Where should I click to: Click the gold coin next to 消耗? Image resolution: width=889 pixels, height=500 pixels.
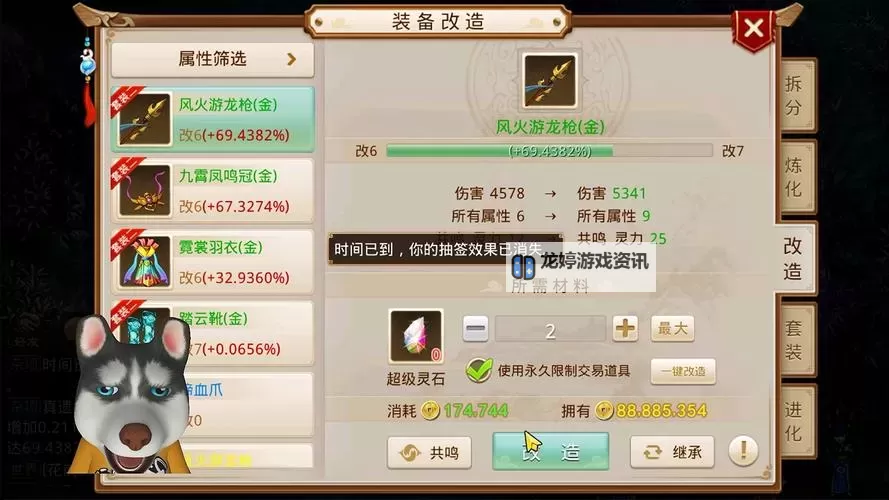pyautogui.click(x=430, y=410)
